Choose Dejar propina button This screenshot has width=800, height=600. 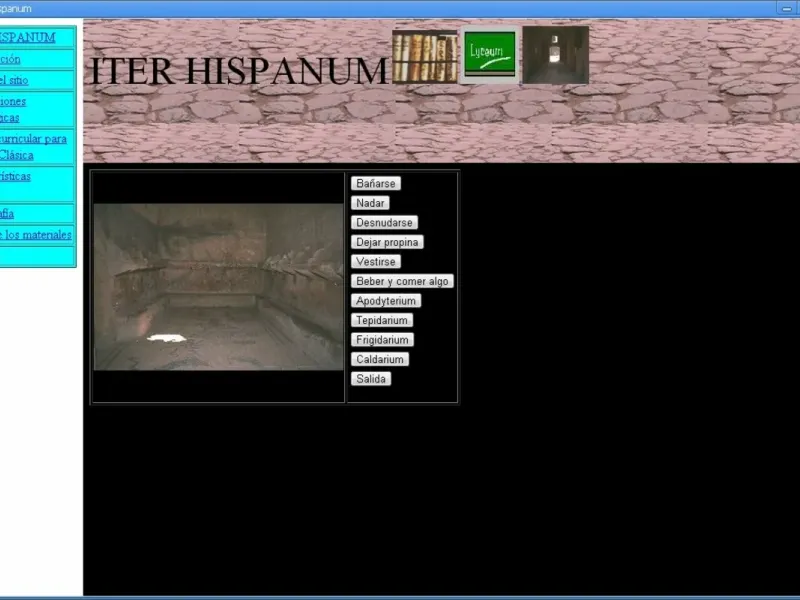387,242
